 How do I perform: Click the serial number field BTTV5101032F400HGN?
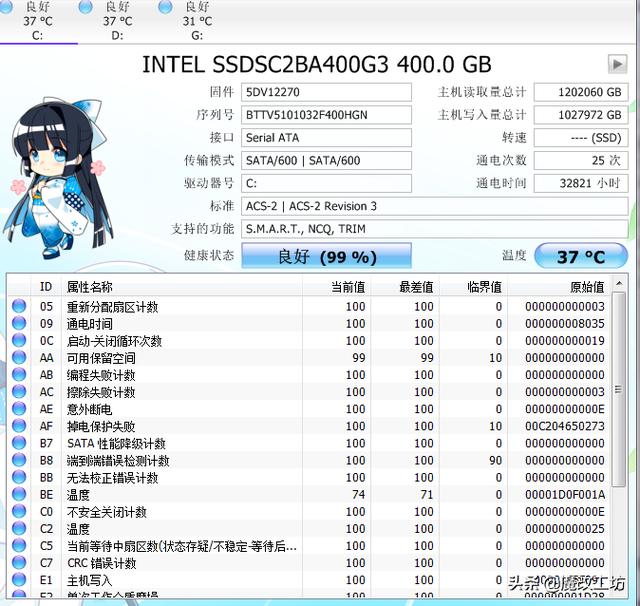(327, 115)
